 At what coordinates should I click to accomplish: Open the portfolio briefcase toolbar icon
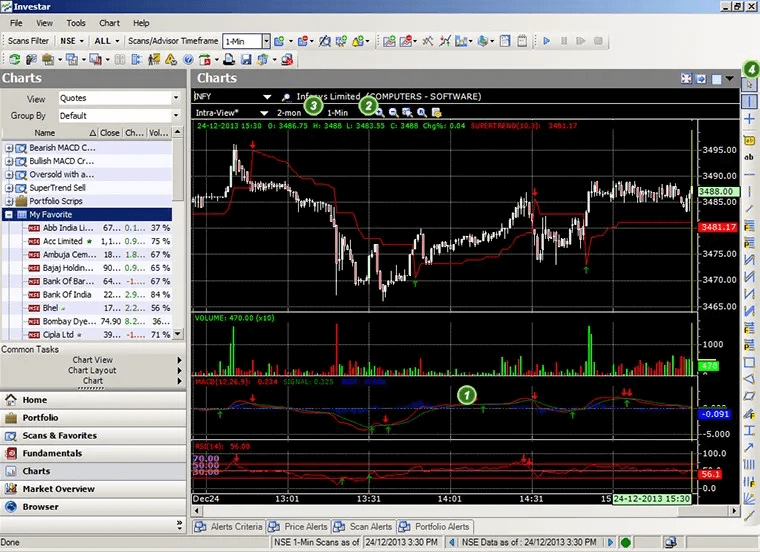(48, 59)
